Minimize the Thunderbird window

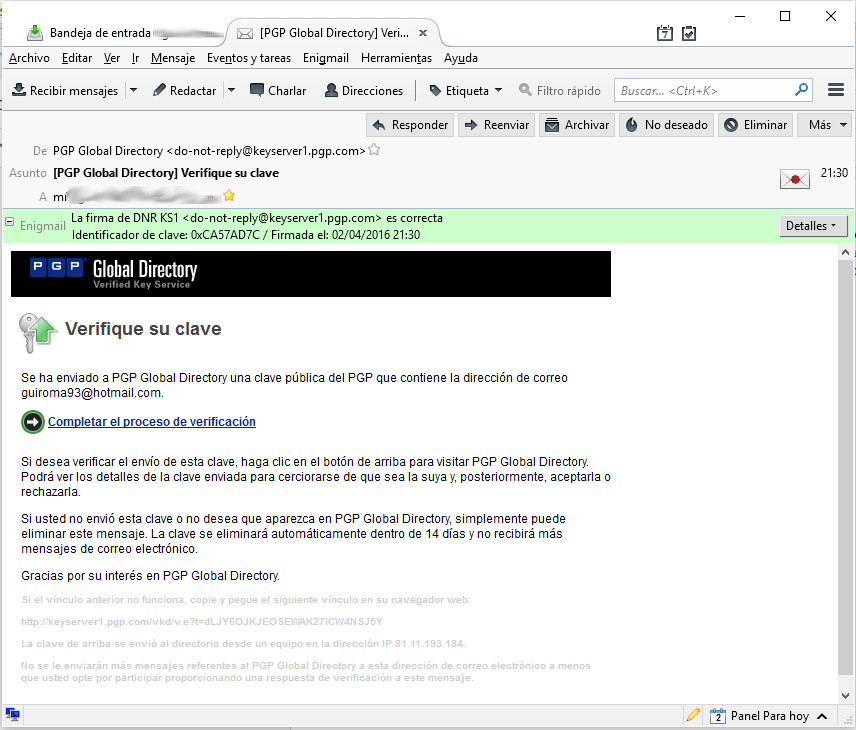[x=740, y=16]
